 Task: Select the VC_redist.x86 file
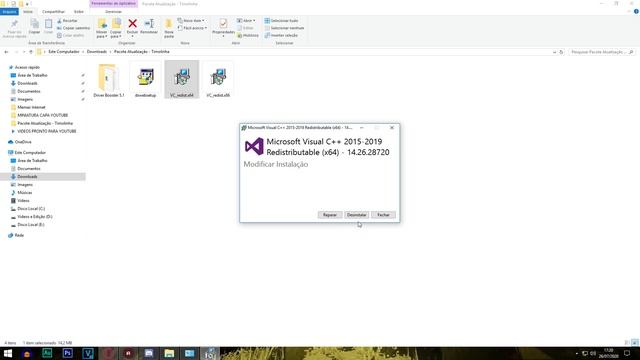click(218, 80)
